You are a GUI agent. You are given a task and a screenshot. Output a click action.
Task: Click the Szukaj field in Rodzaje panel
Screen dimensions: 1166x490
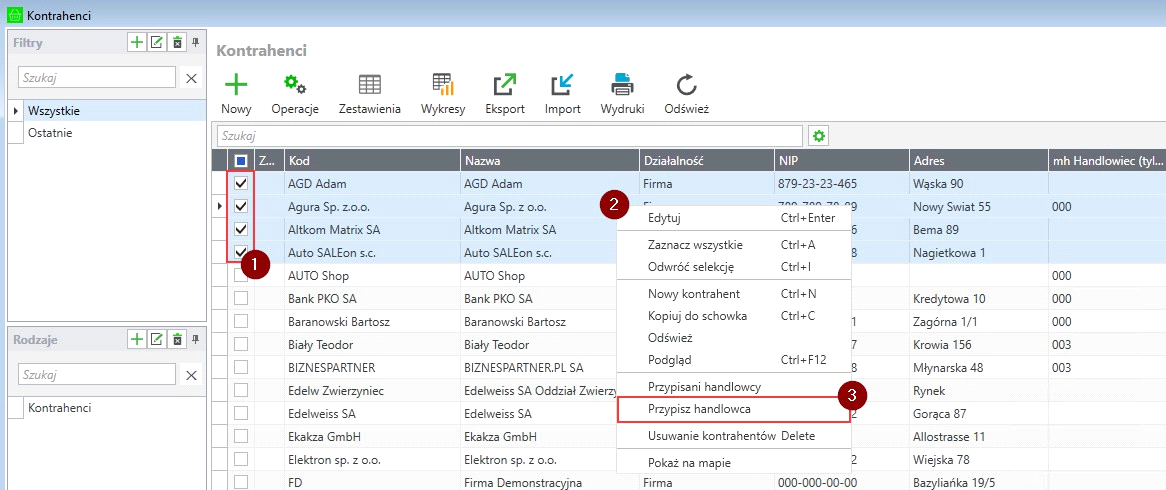point(97,374)
